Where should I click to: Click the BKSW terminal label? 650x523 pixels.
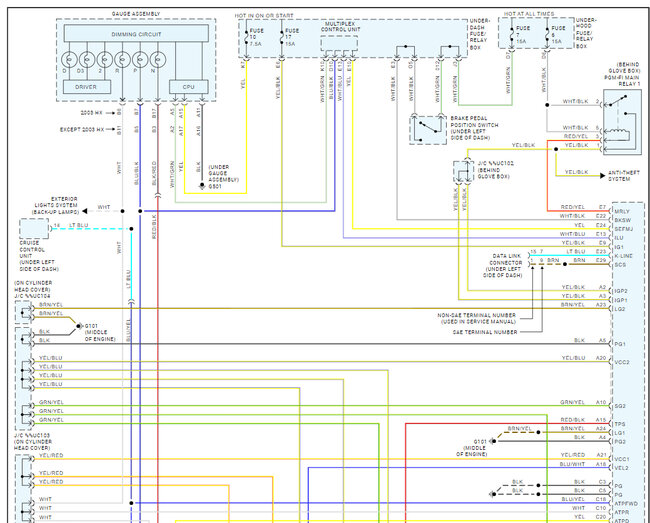622,220
